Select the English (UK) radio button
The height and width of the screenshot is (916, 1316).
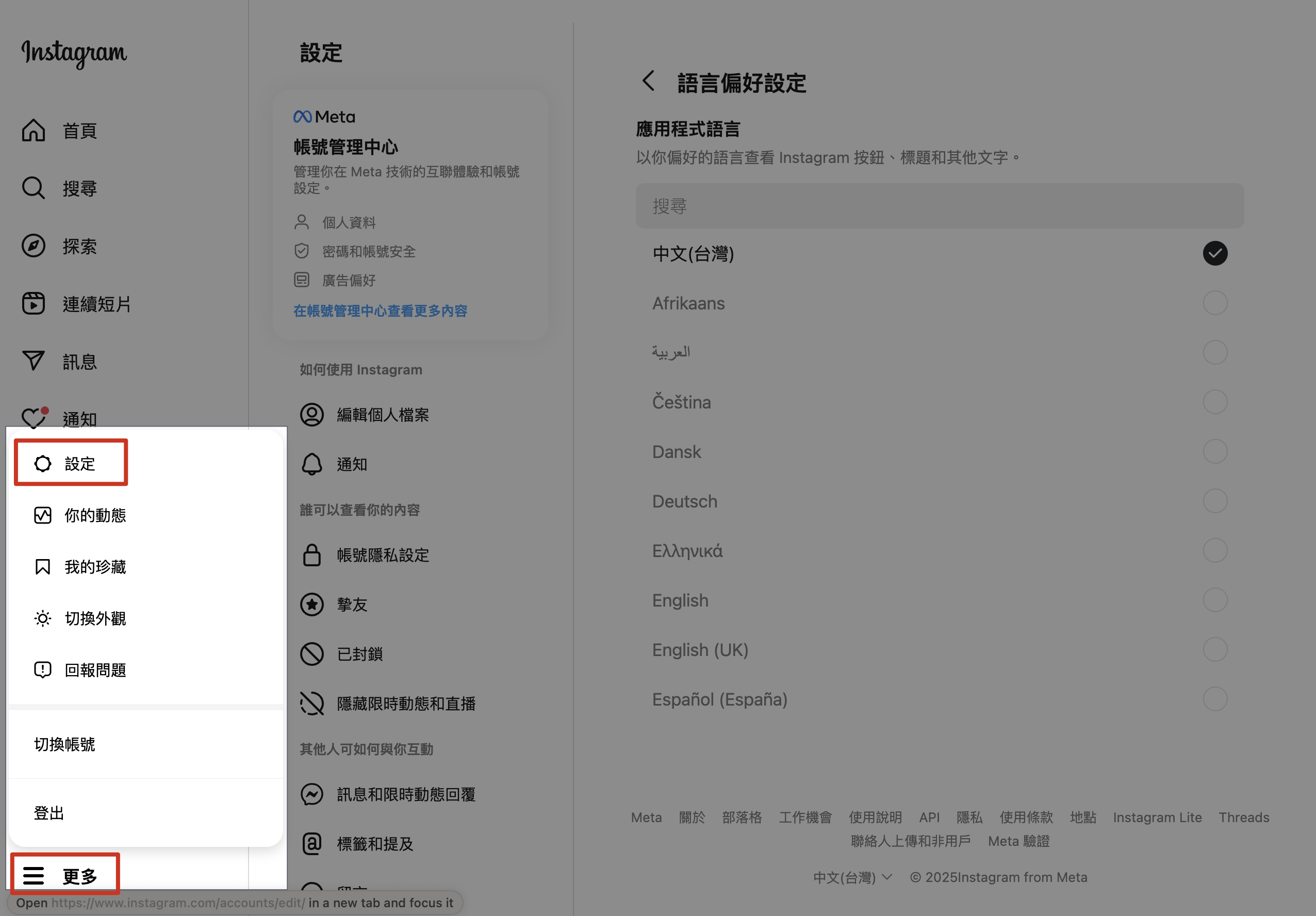[1214, 650]
